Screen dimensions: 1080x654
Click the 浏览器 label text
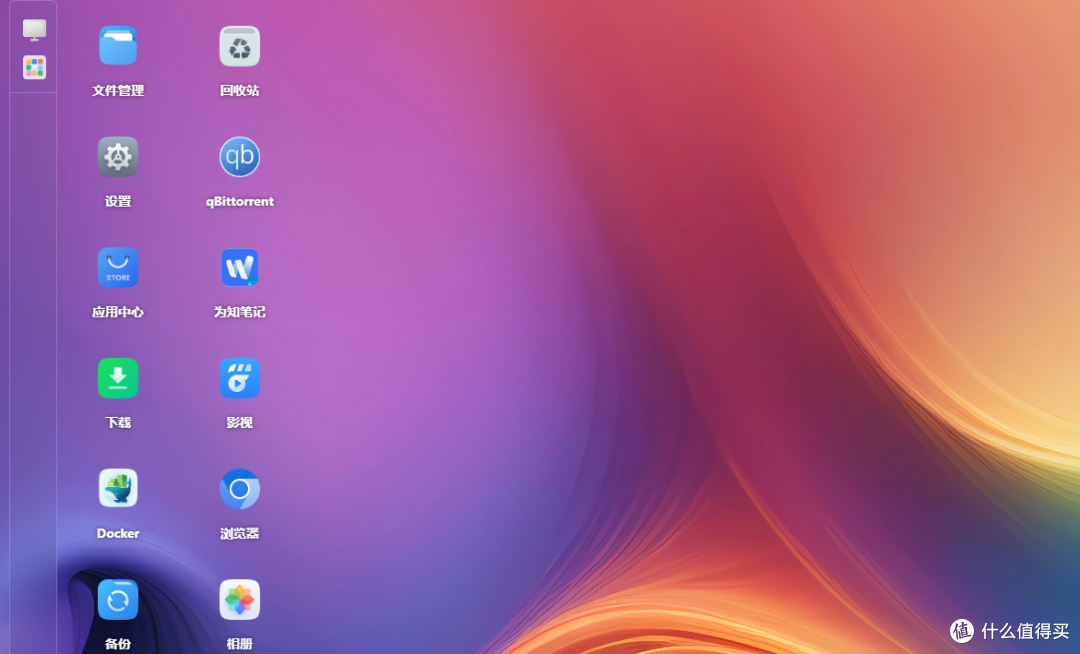point(239,534)
